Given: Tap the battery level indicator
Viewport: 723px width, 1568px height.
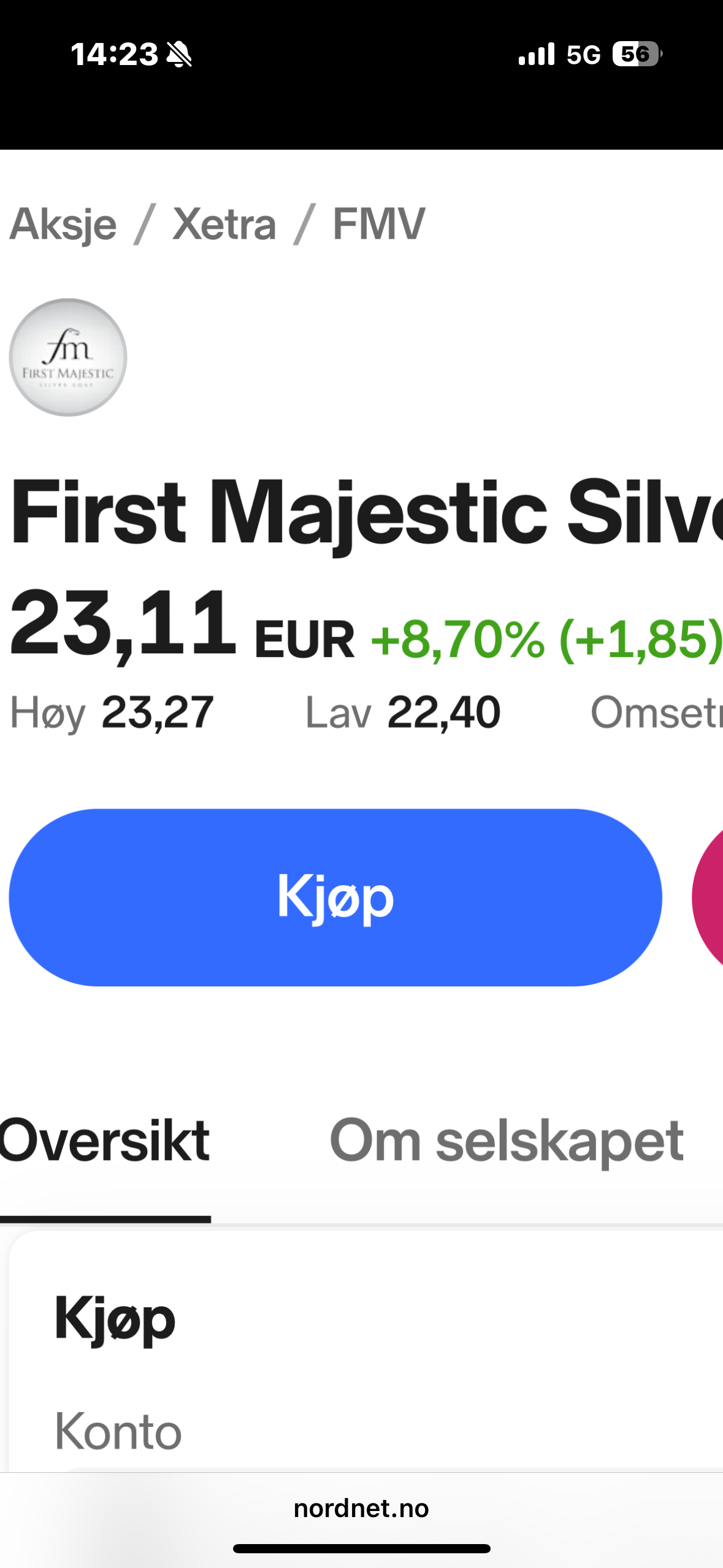Looking at the screenshot, I should 637,54.
